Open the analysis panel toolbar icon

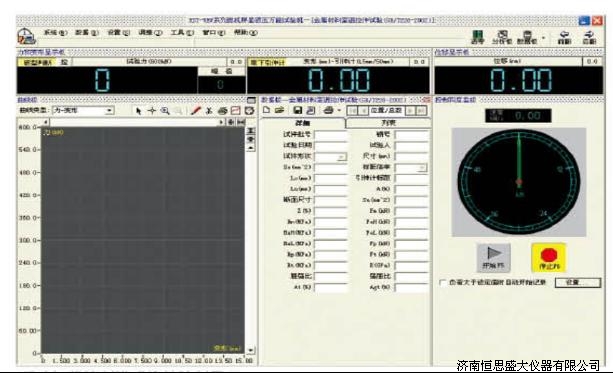[502, 38]
